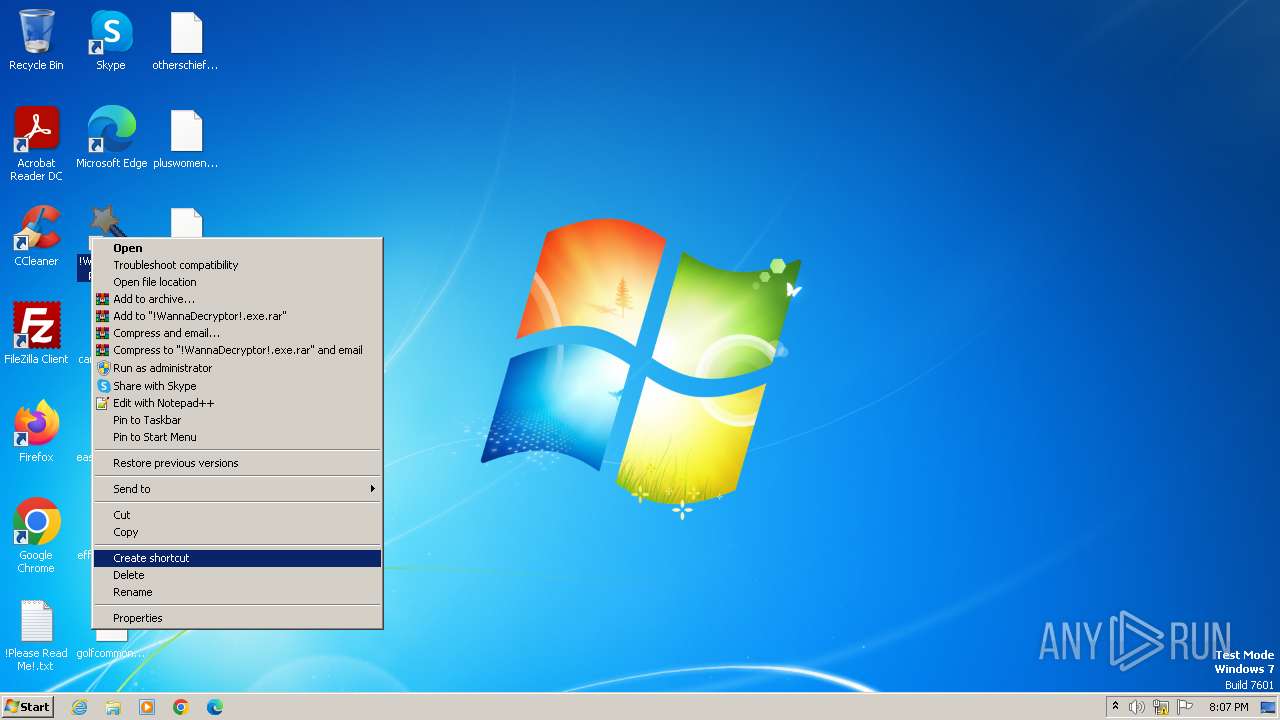The width and height of the screenshot is (1280, 720).
Task: Launch the Firefox desktop shortcut
Action: (x=36, y=432)
